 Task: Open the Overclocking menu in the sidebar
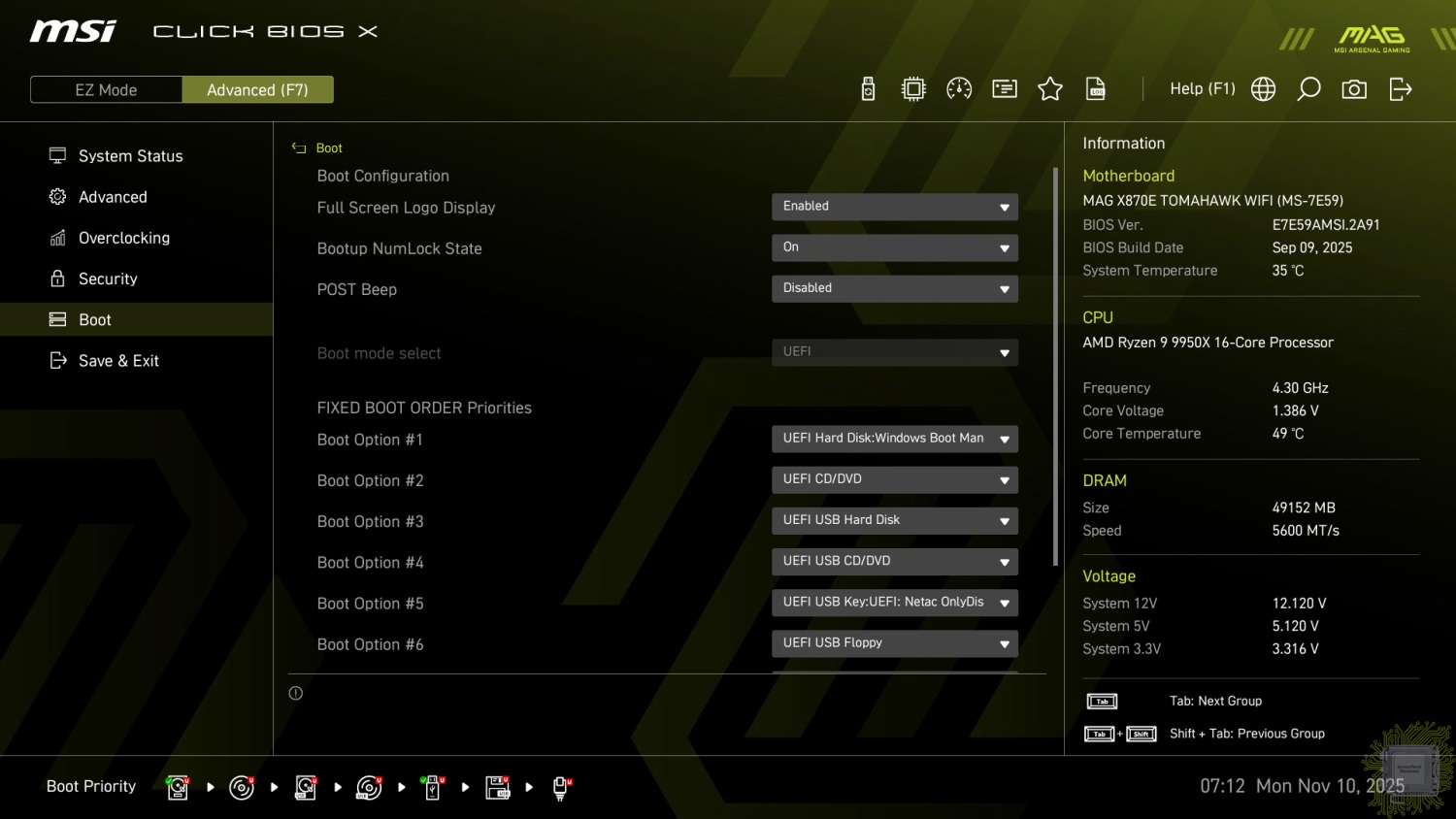tap(124, 238)
